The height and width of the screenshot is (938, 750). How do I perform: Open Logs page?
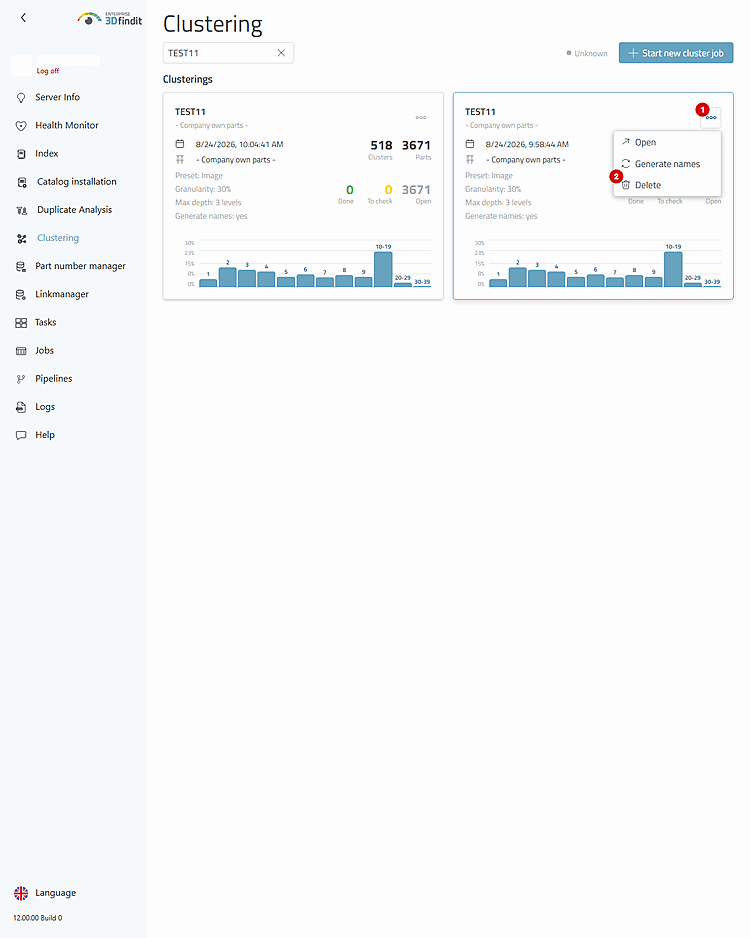click(x=45, y=406)
